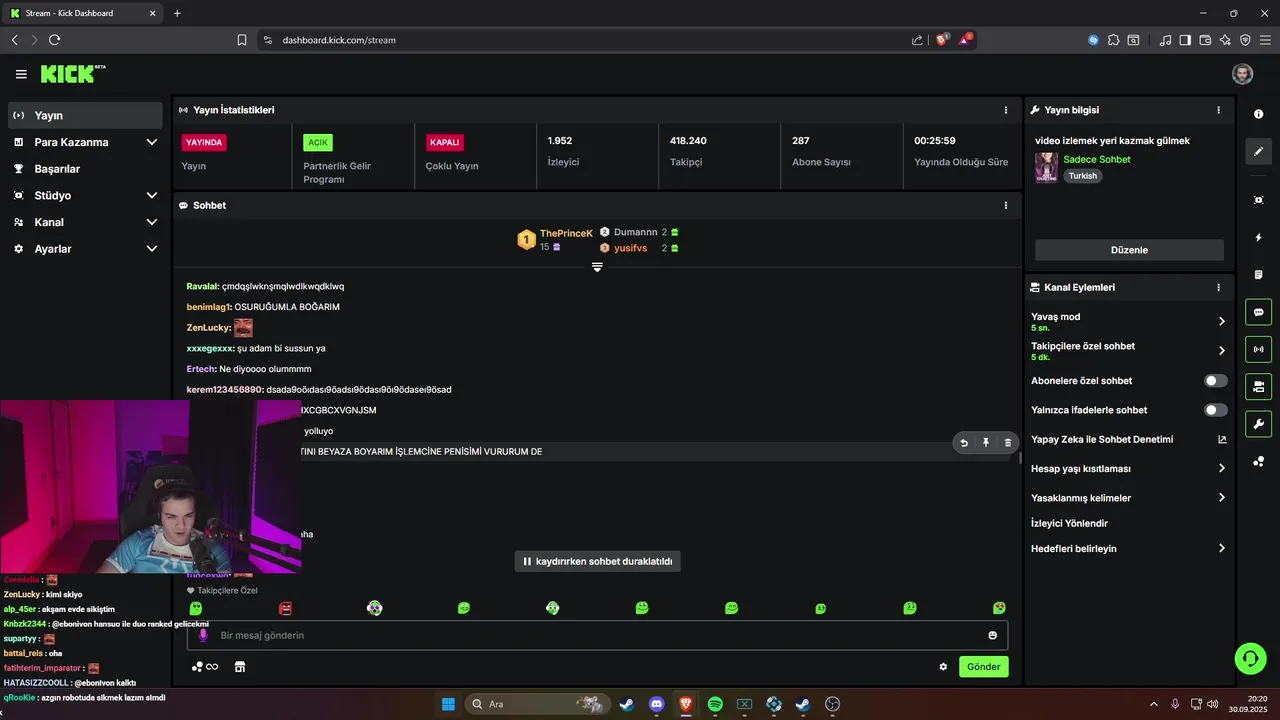Toggle the wrench widget icon in right sidebar
Viewport: 1280px width, 720px height.
1258,424
